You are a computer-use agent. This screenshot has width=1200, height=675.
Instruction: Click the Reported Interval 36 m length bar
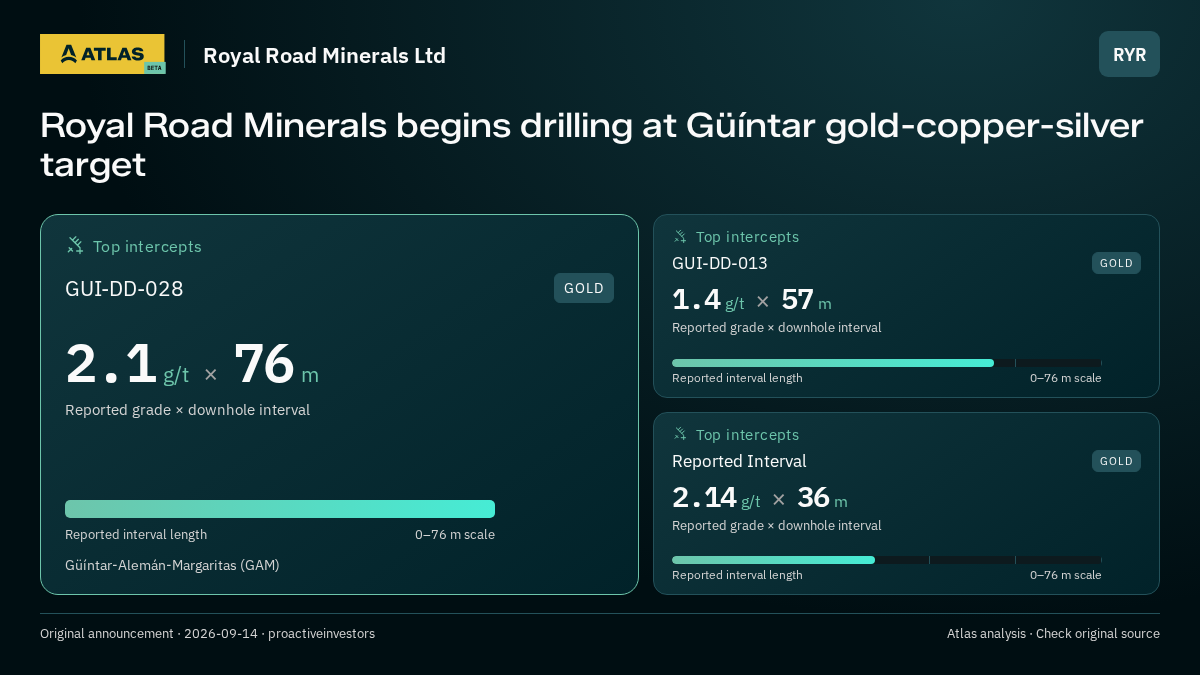tap(886, 560)
